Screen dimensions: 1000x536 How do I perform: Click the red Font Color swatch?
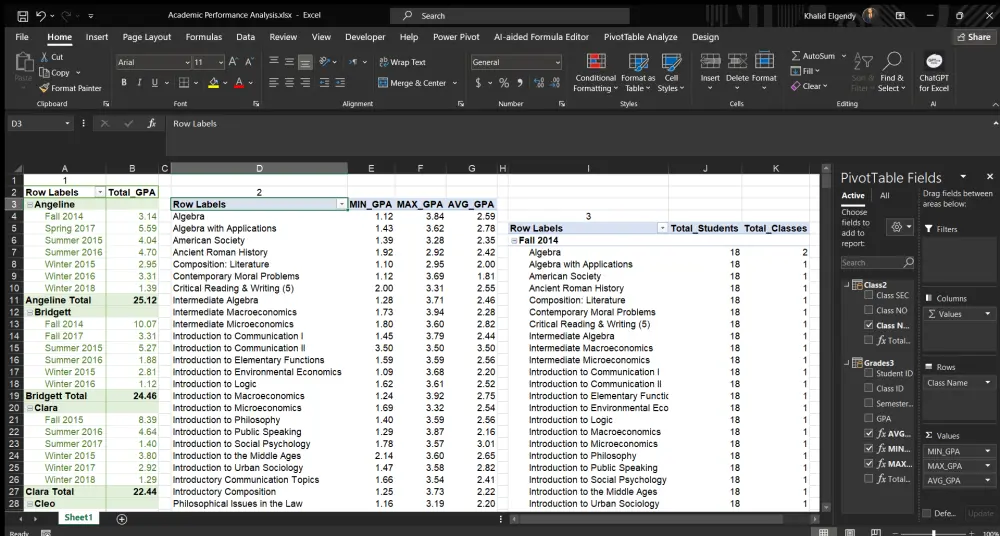(x=239, y=83)
